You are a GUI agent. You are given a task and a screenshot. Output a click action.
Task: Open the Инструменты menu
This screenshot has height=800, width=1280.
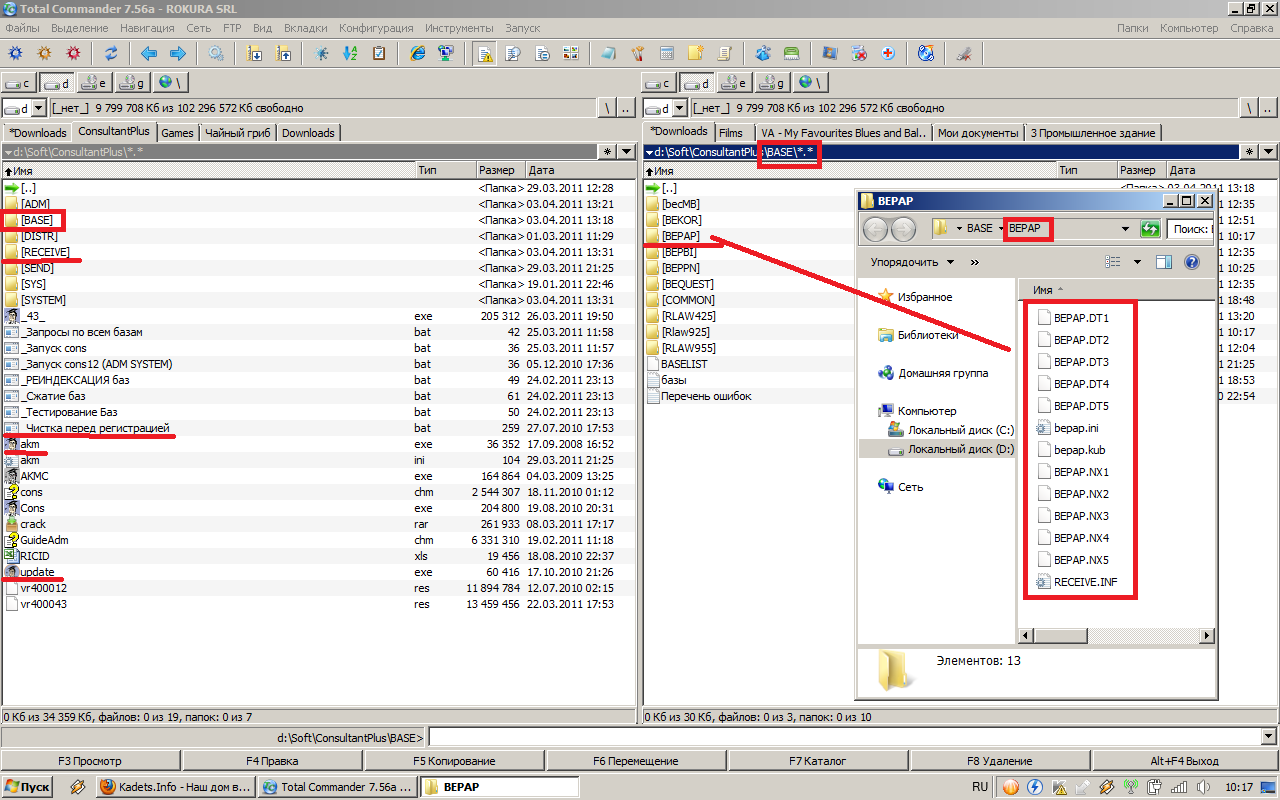(x=459, y=28)
